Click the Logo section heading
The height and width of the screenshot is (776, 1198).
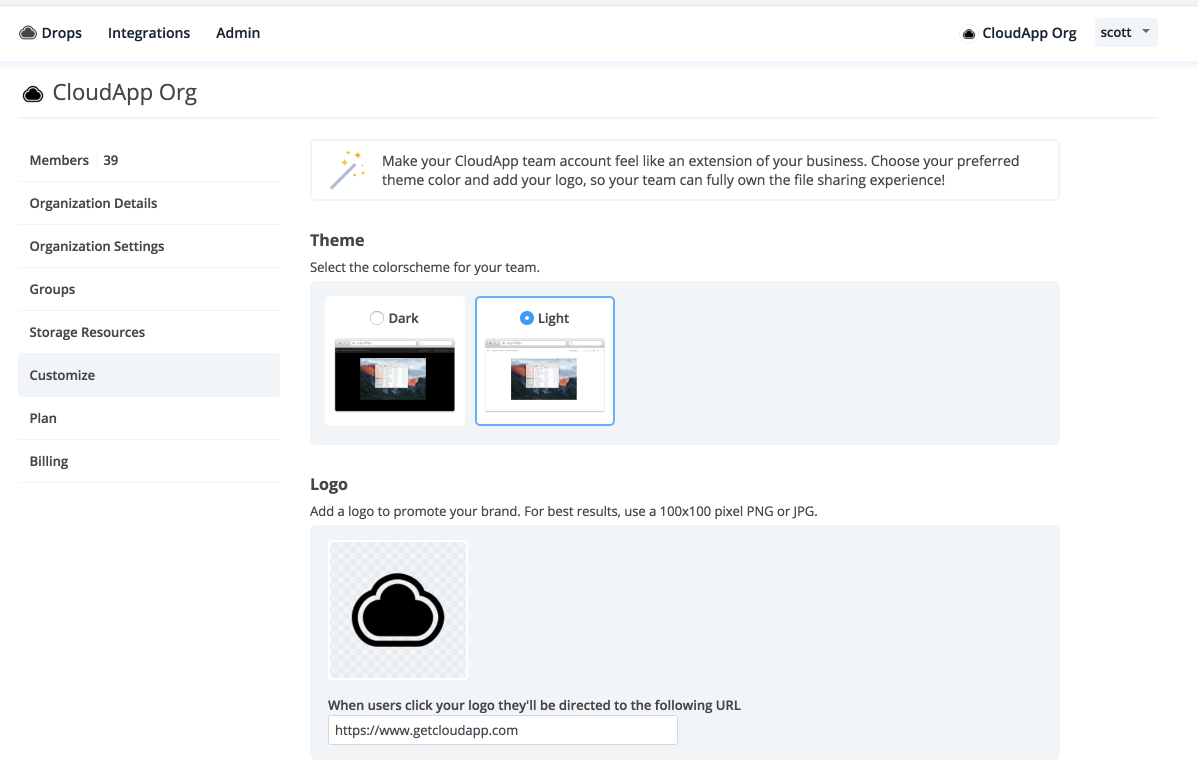click(329, 484)
